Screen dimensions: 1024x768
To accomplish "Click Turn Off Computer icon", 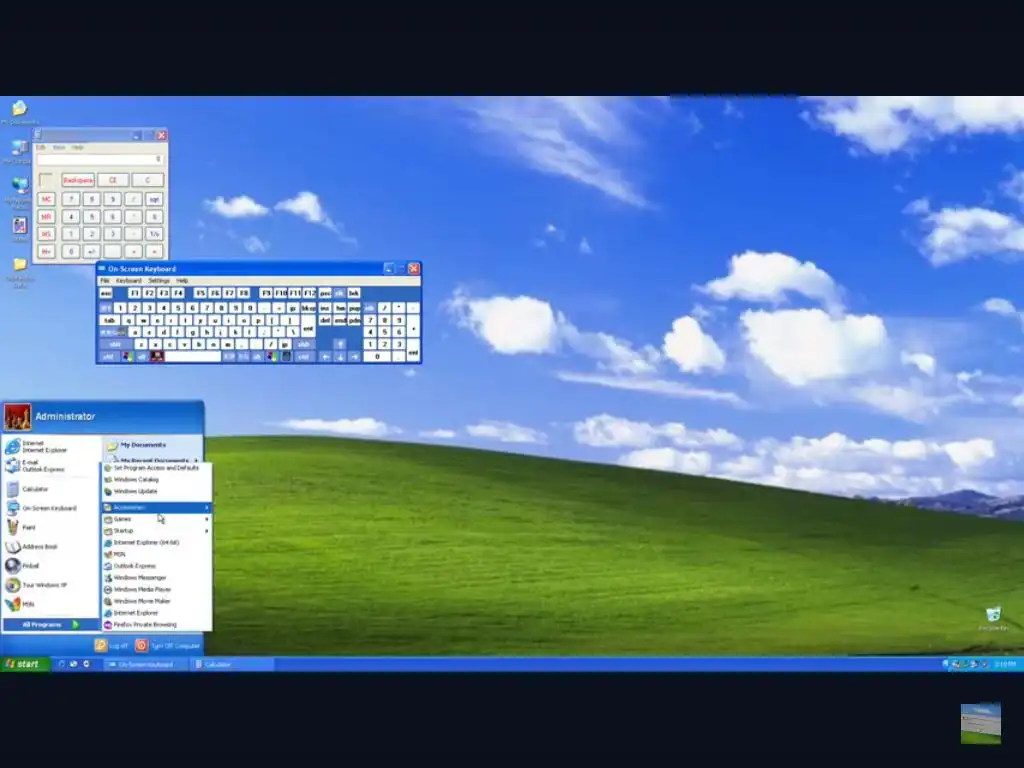I will point(141,645).
